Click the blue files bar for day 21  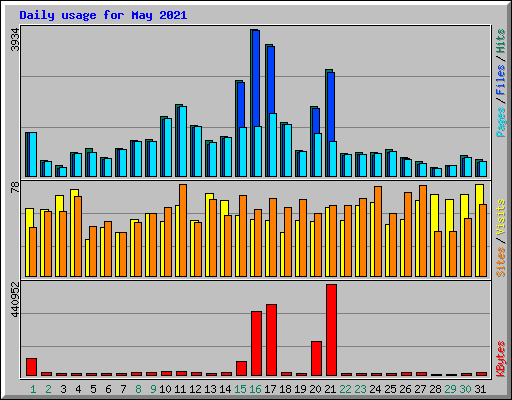click(331, 107)
